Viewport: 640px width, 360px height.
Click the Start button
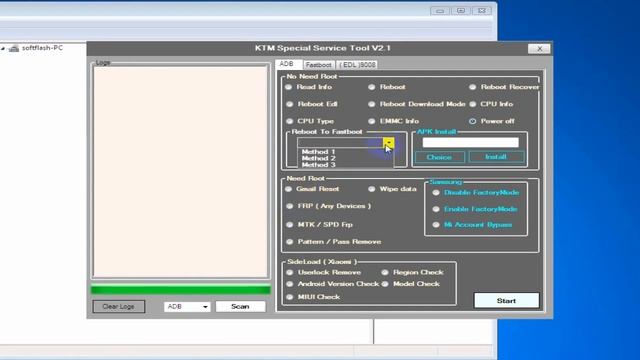click(x=506, y=300)
